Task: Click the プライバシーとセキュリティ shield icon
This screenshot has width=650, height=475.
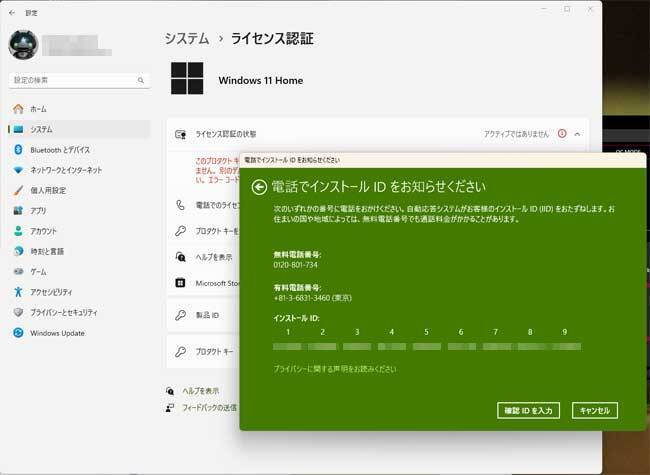Action: point(18,312)
